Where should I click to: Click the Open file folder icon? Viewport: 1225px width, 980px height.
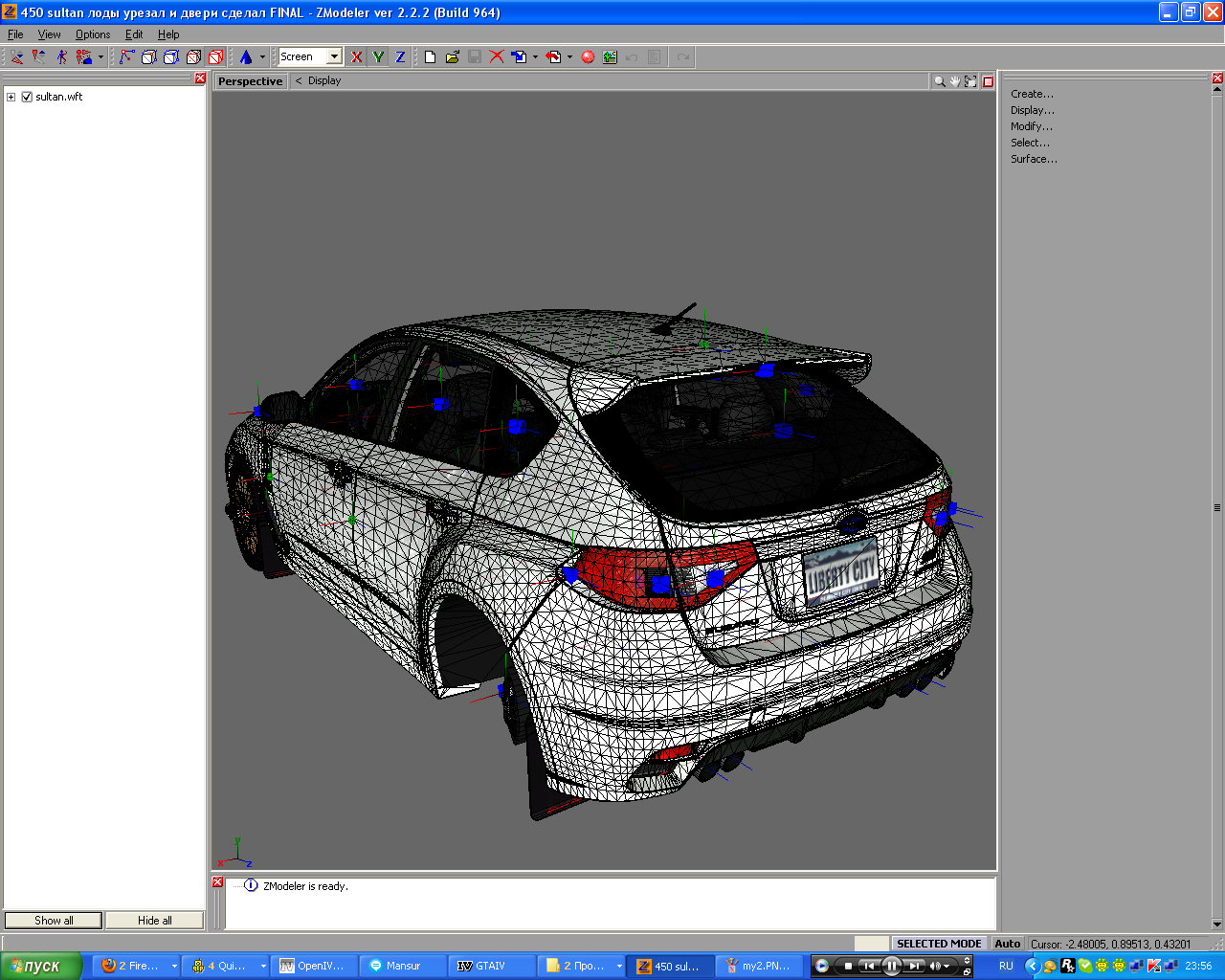pyautogui.click(x=452, y=57)
